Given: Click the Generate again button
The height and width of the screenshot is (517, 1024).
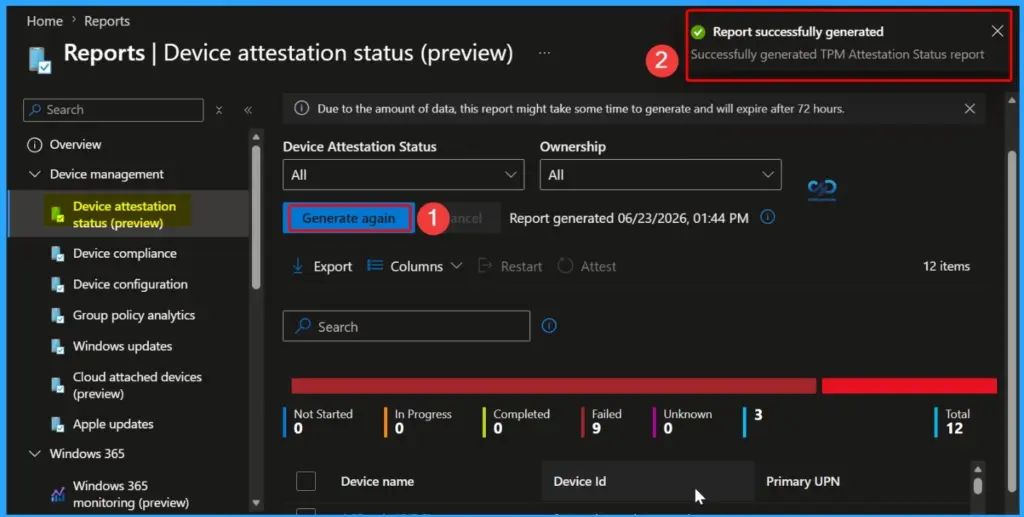Looking at the screenshot, I should [x=348, y=218].
